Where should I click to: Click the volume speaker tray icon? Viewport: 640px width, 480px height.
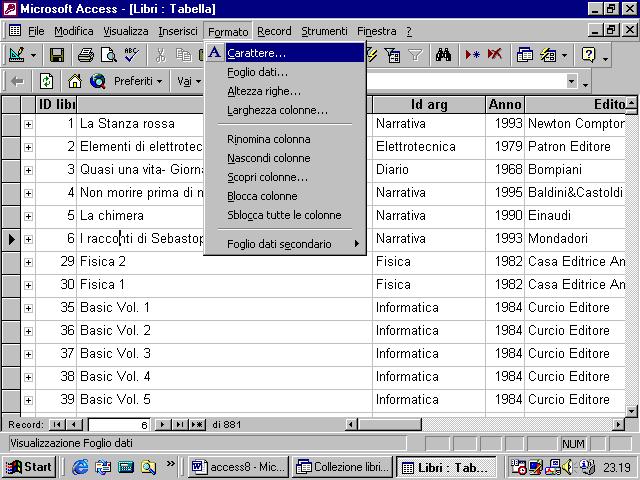(567, 467)
